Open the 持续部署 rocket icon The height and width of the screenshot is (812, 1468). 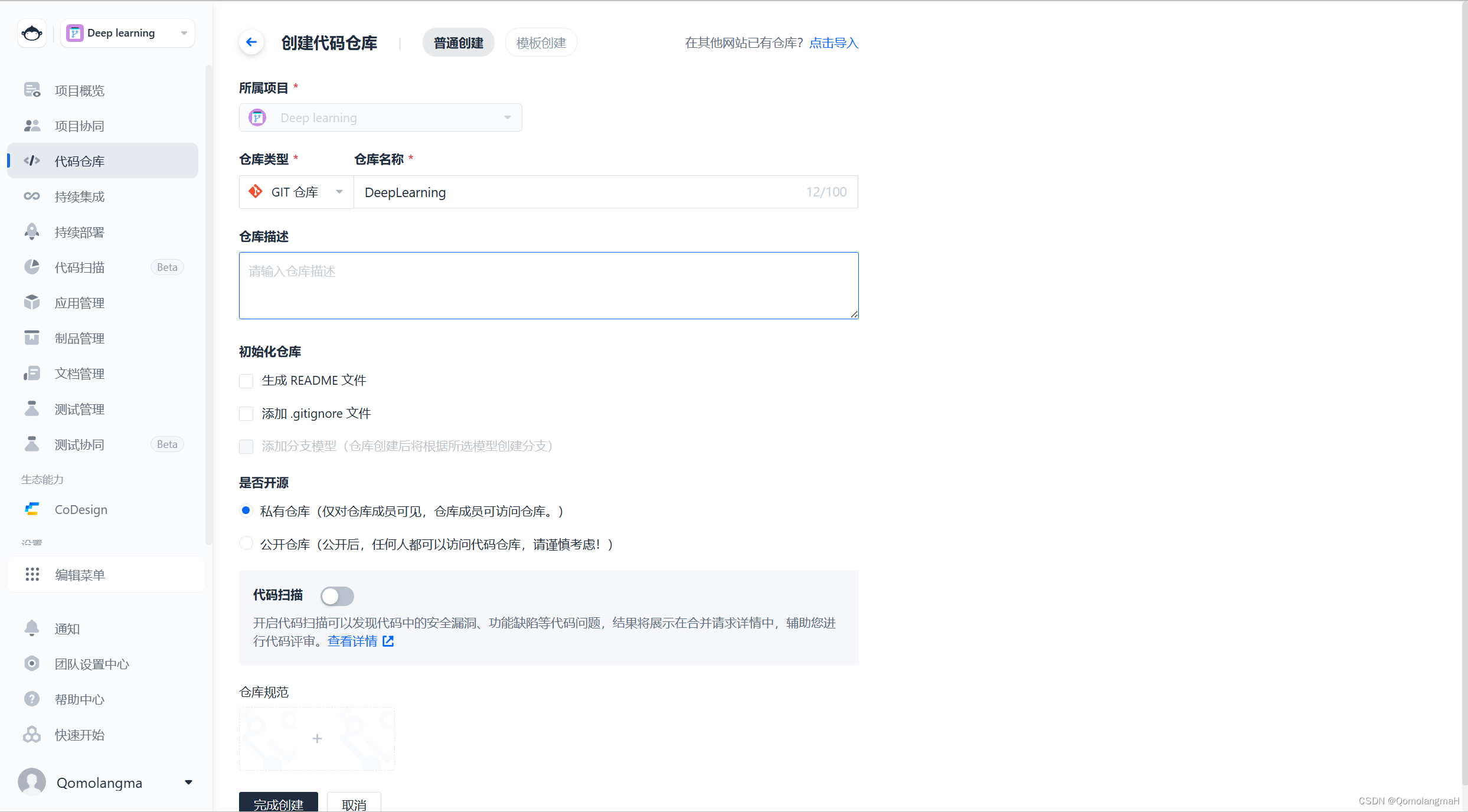tap(32, 232)
